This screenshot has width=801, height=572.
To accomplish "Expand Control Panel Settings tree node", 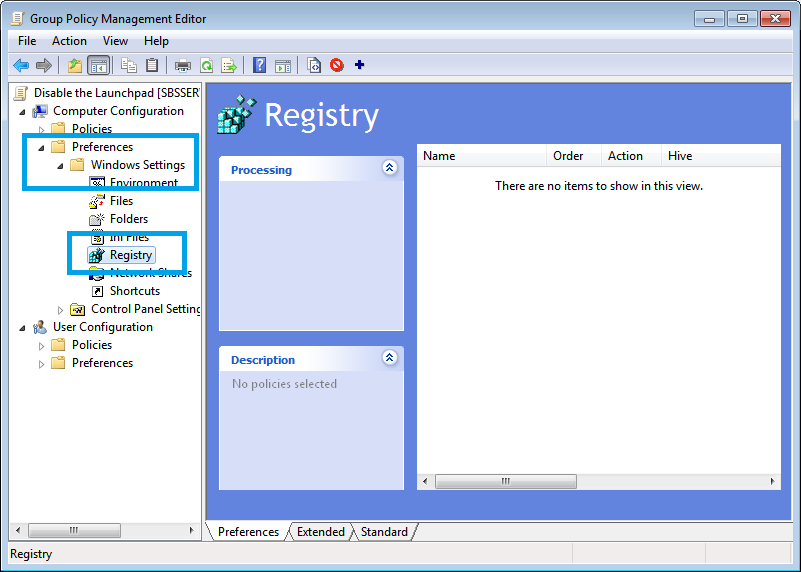I will [61, 310].
